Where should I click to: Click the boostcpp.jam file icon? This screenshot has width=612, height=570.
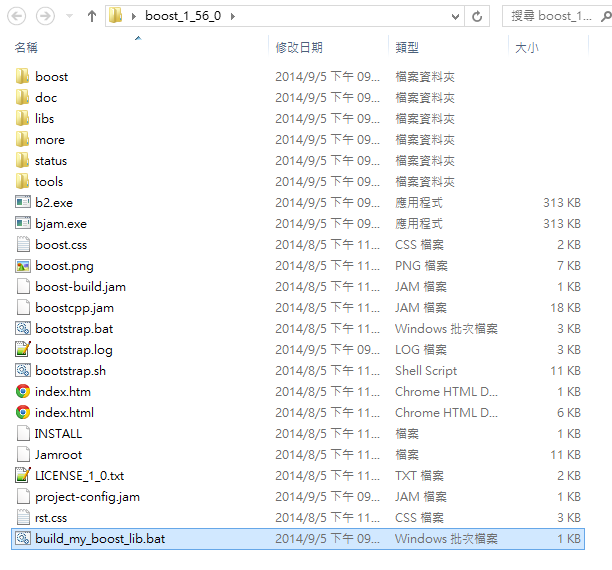23,308
